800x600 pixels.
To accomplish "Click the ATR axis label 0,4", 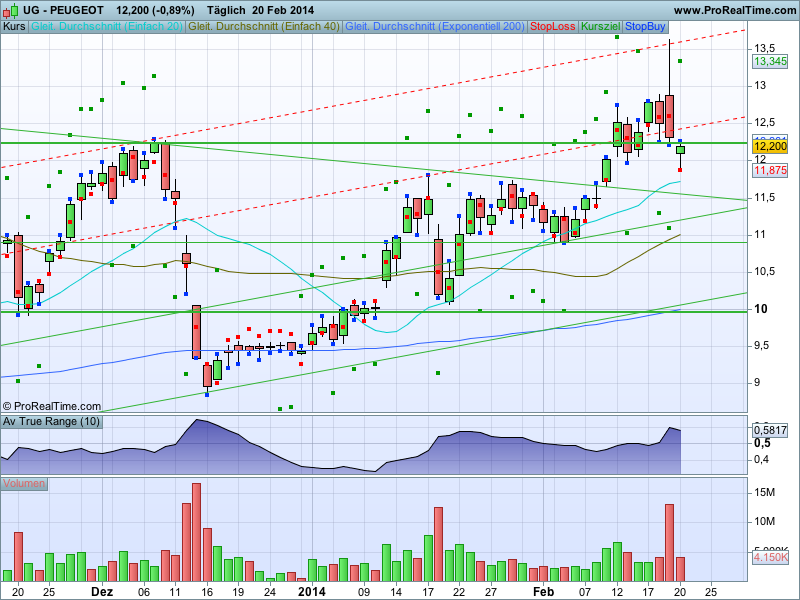I will 762,460.
